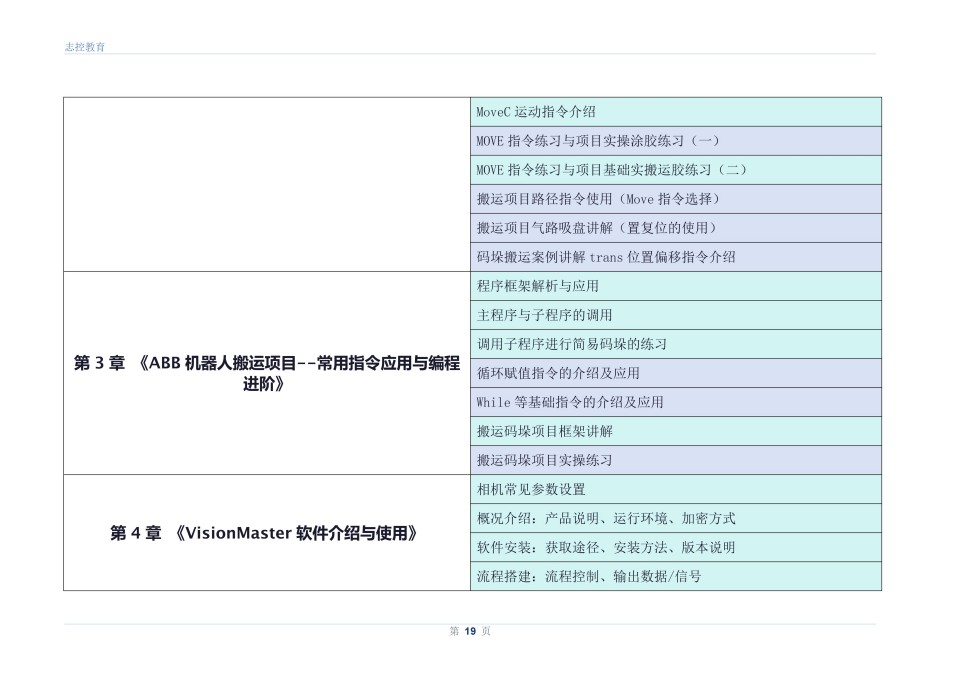Screen dimensions: 958x678
Task: Select the row 主程序与子程序的调用
Action: [x=676, y=315]
